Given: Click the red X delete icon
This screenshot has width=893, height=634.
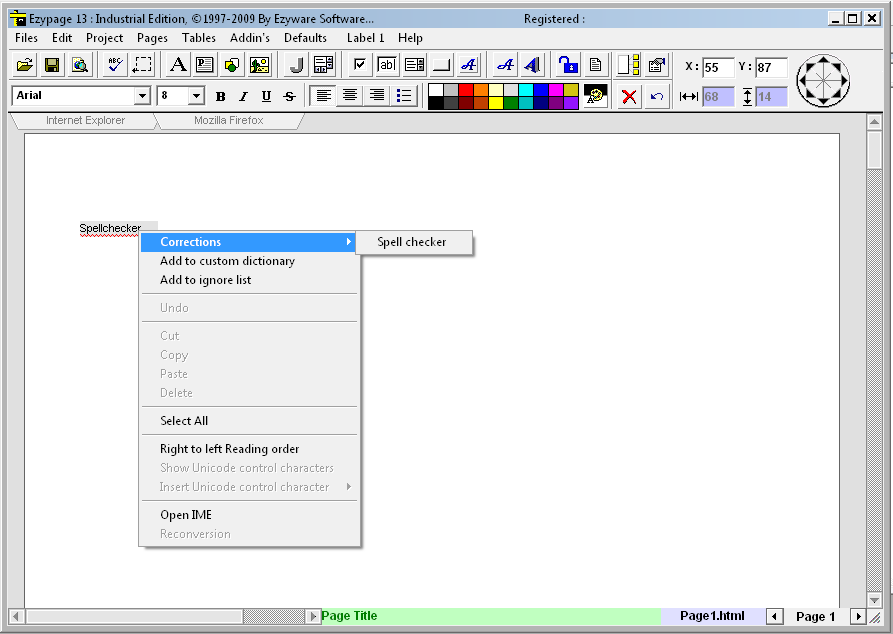Looking at the screenshot, I should pyautogui.click(x=629, y=96).
